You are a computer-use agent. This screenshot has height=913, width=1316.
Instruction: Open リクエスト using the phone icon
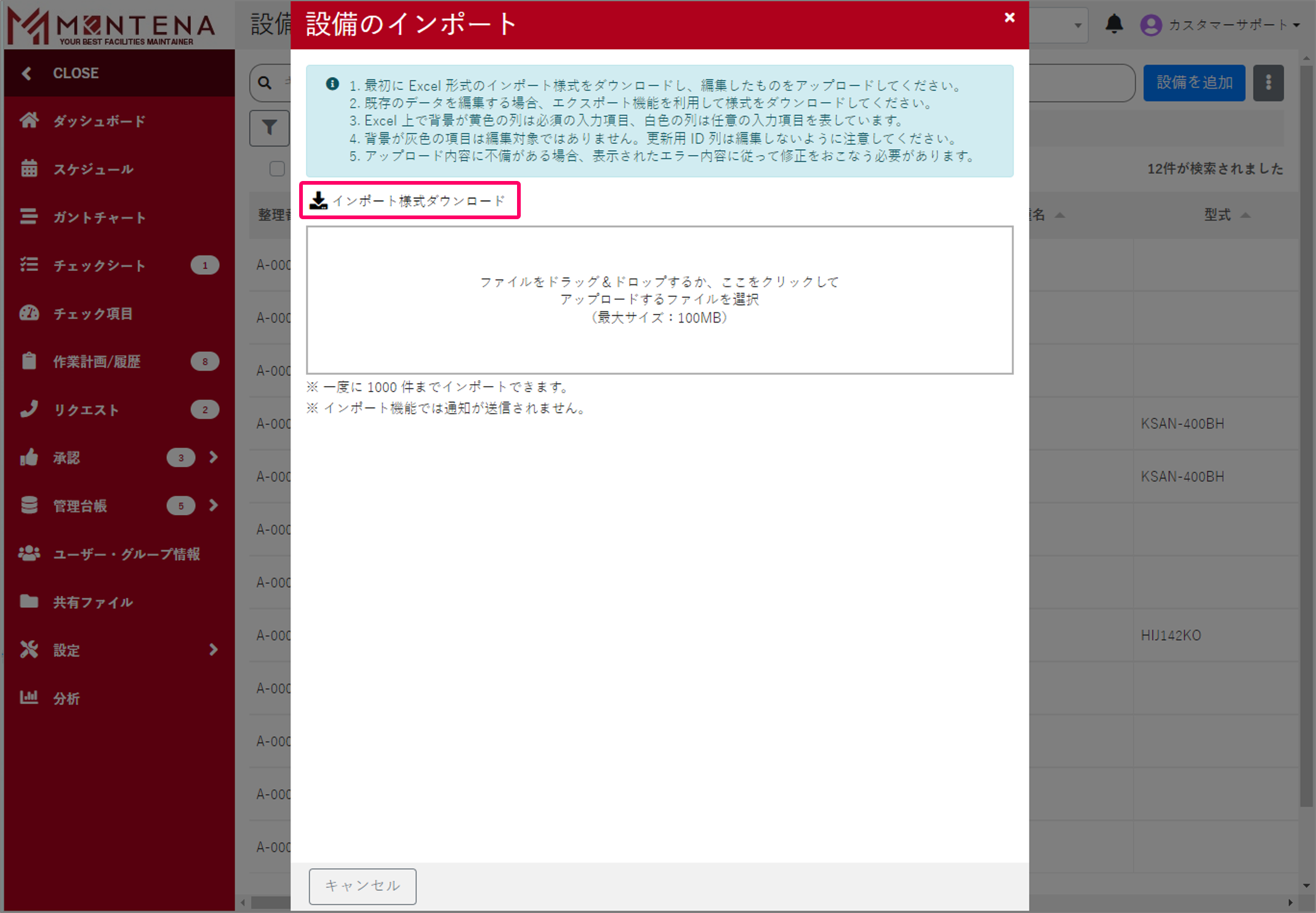click(x=28, y=409)
